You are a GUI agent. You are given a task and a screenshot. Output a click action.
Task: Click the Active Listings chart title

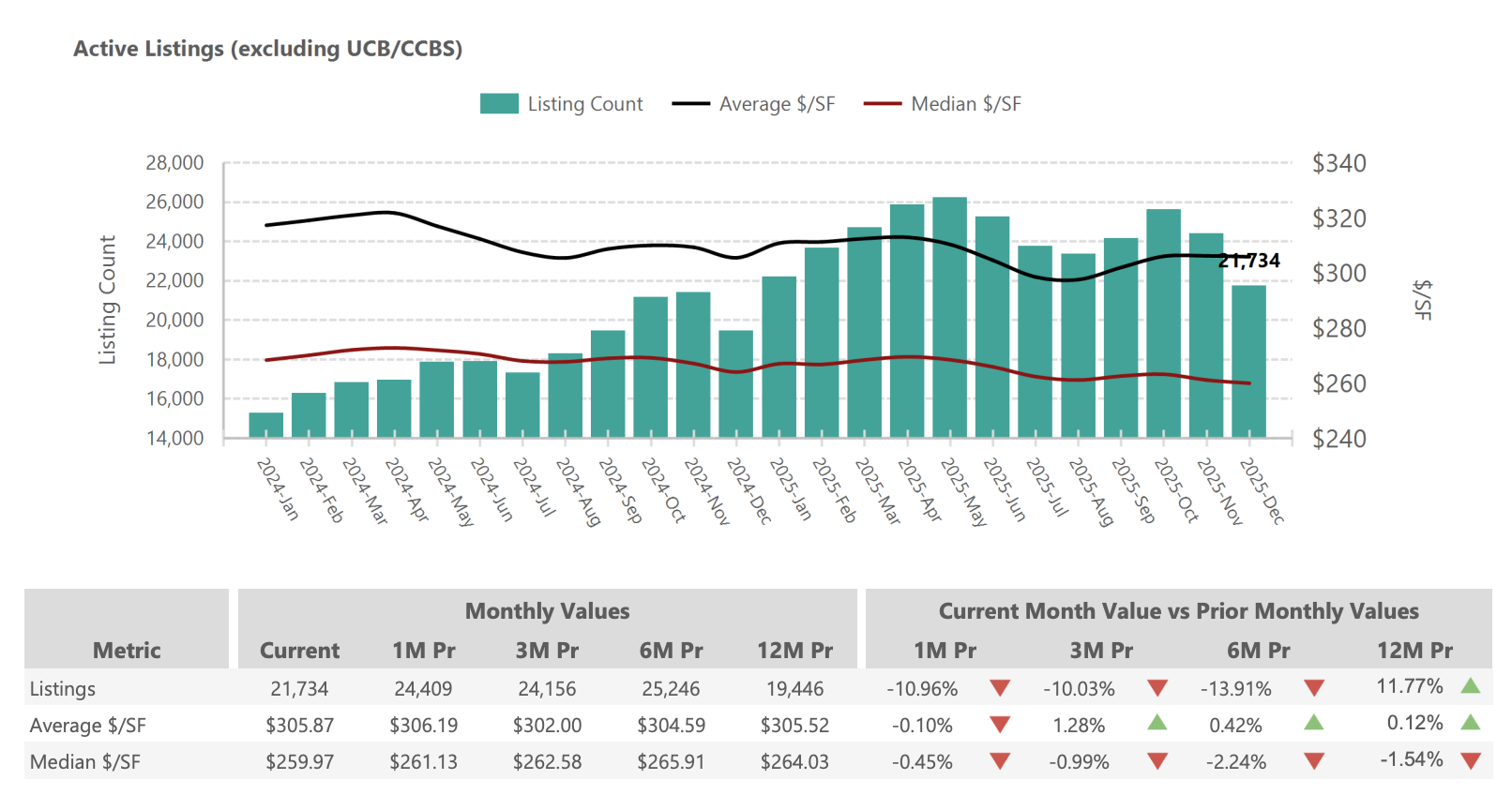[268, 49]
